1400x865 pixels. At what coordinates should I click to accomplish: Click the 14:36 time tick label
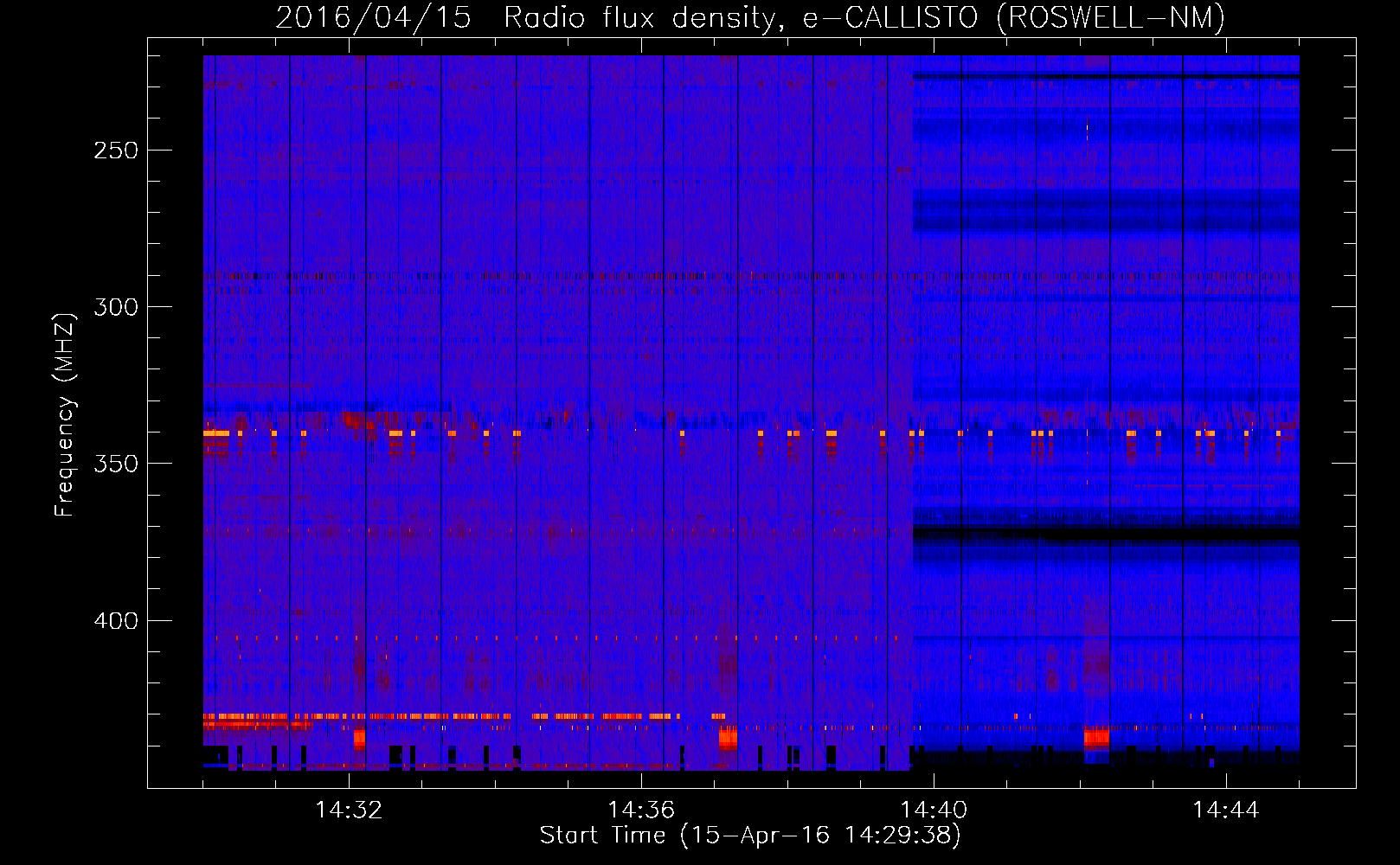pyautogui.click(x=641, y=811)
